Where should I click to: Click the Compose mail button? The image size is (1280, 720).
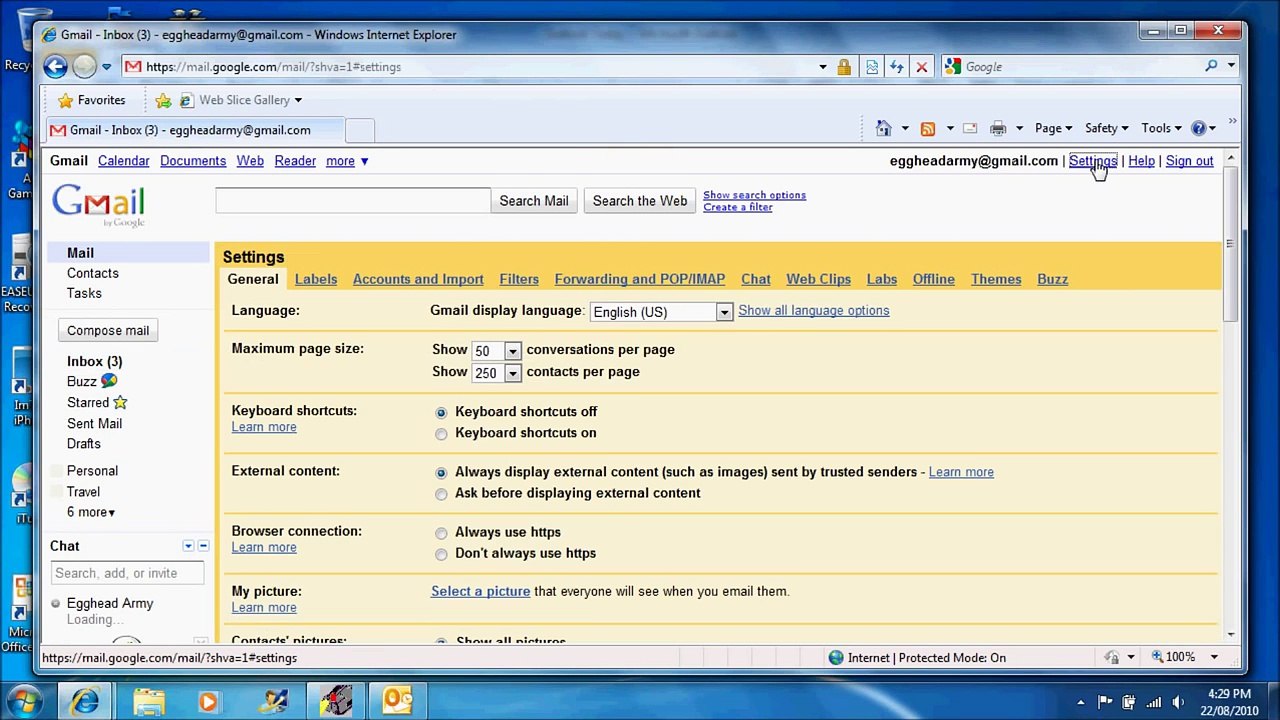108,331
